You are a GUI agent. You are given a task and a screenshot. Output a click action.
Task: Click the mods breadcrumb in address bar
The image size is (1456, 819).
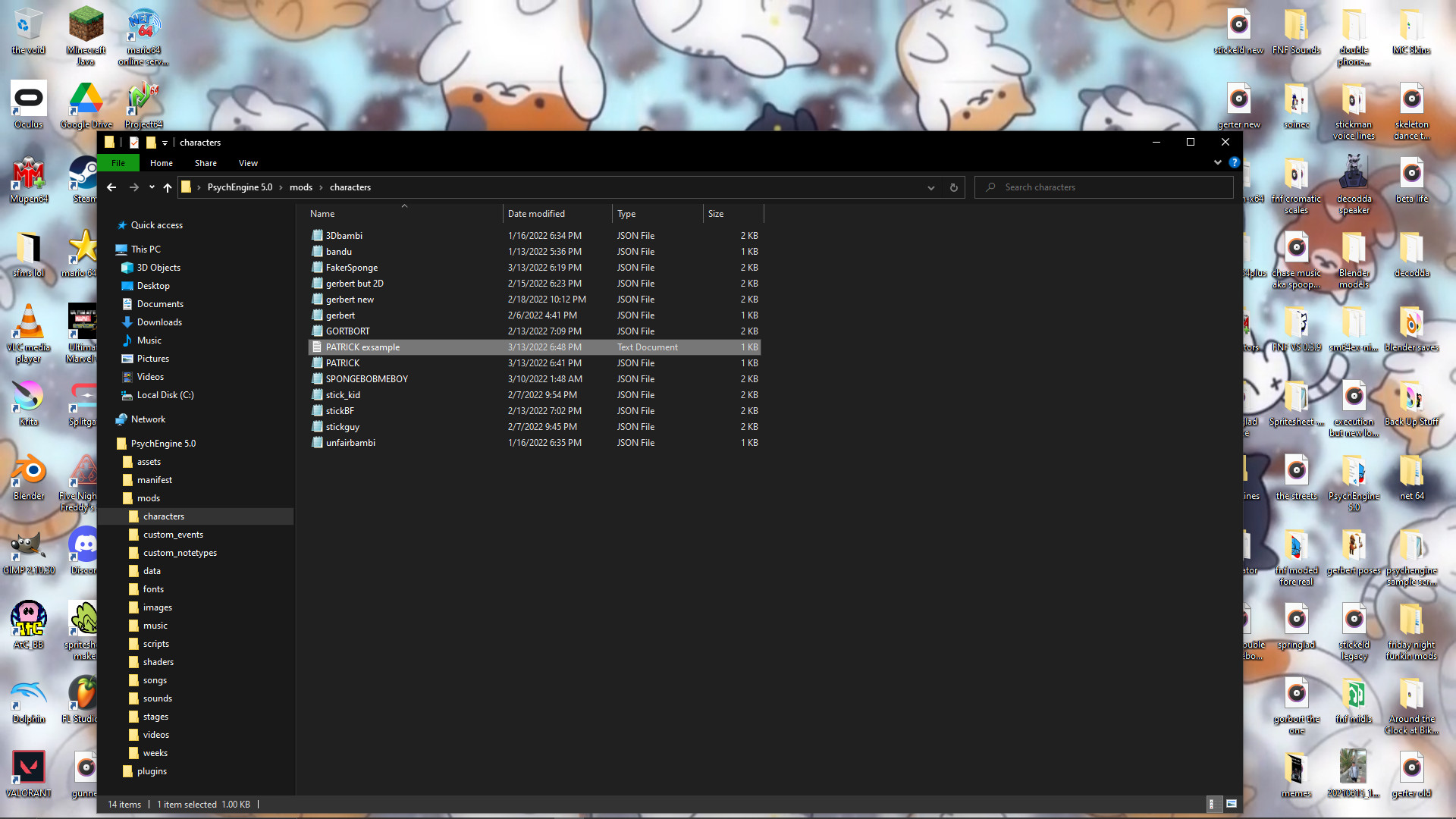point(300,187)
